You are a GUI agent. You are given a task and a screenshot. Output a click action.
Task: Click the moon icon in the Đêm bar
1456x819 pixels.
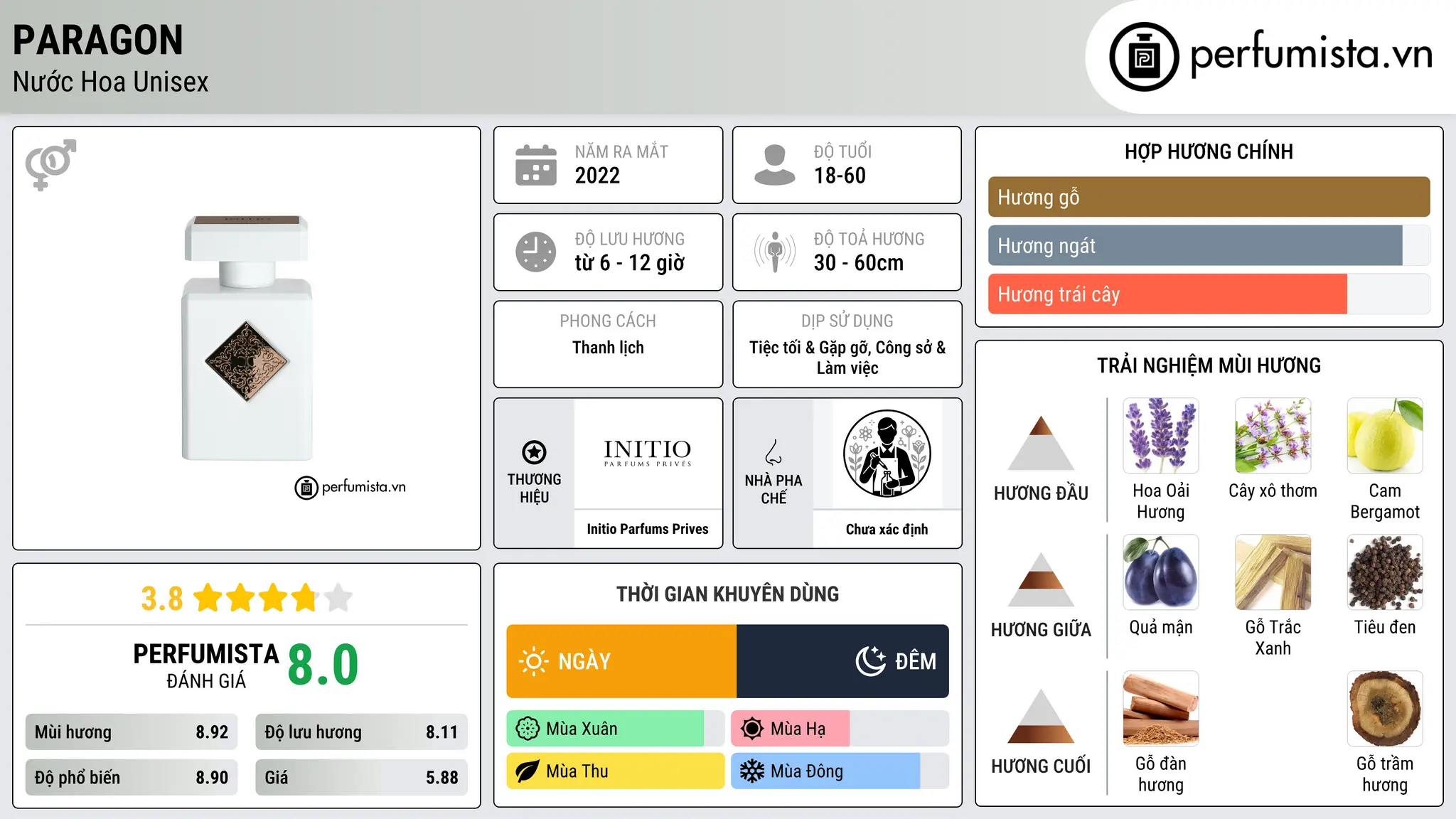pyautogui.click(x=871, y=661)
